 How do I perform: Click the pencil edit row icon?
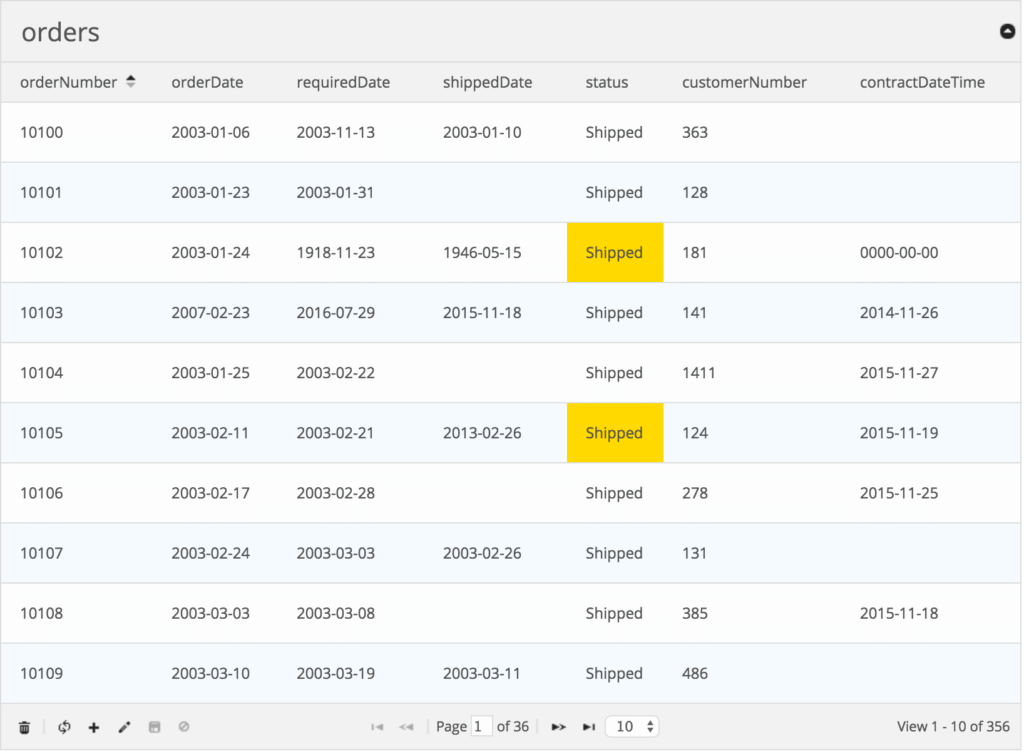point(124,727)
